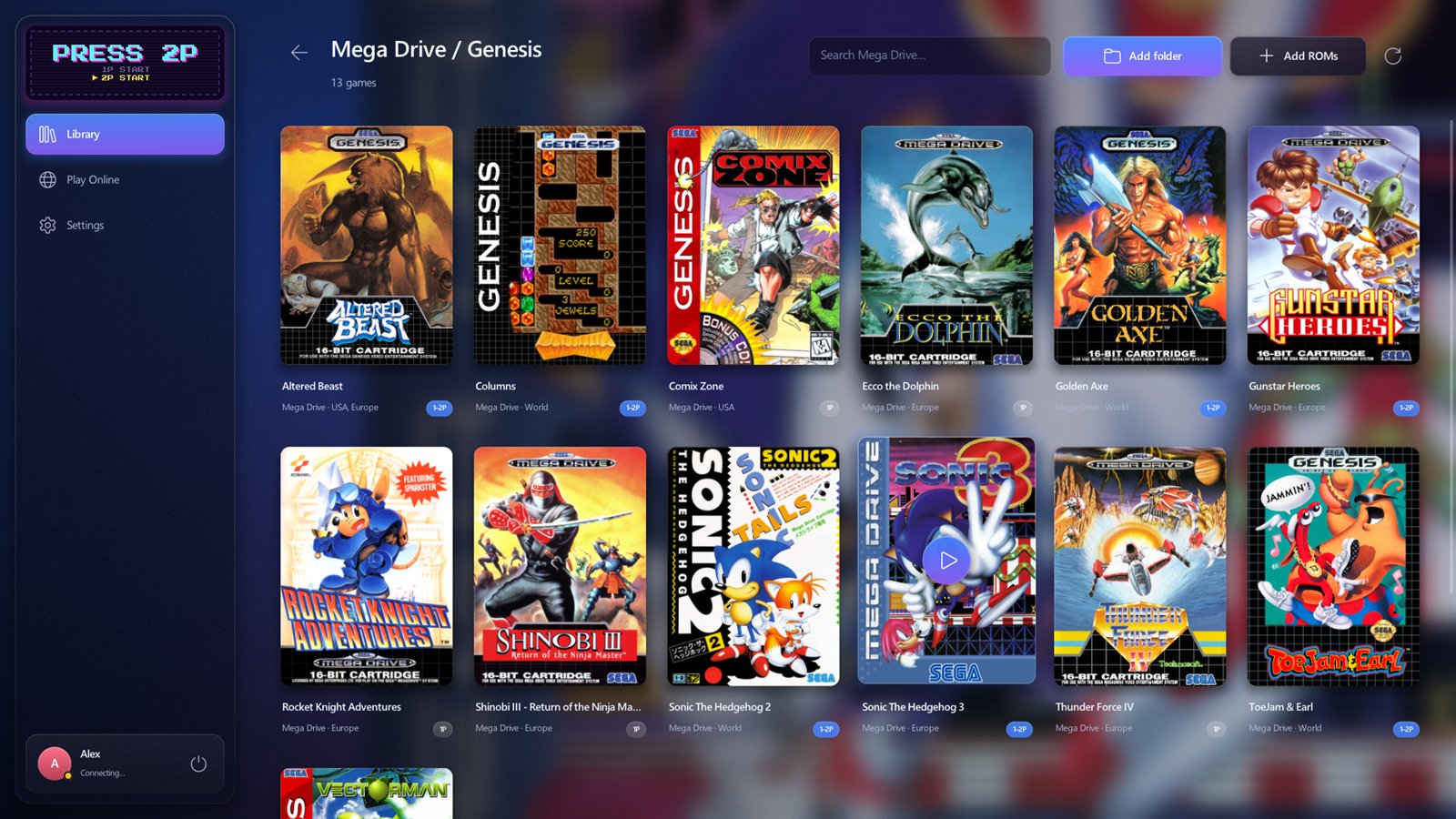Click the play button on Sonic 3
The image size is (1456, 819).
pyautogui.click(x=947, y=561)
